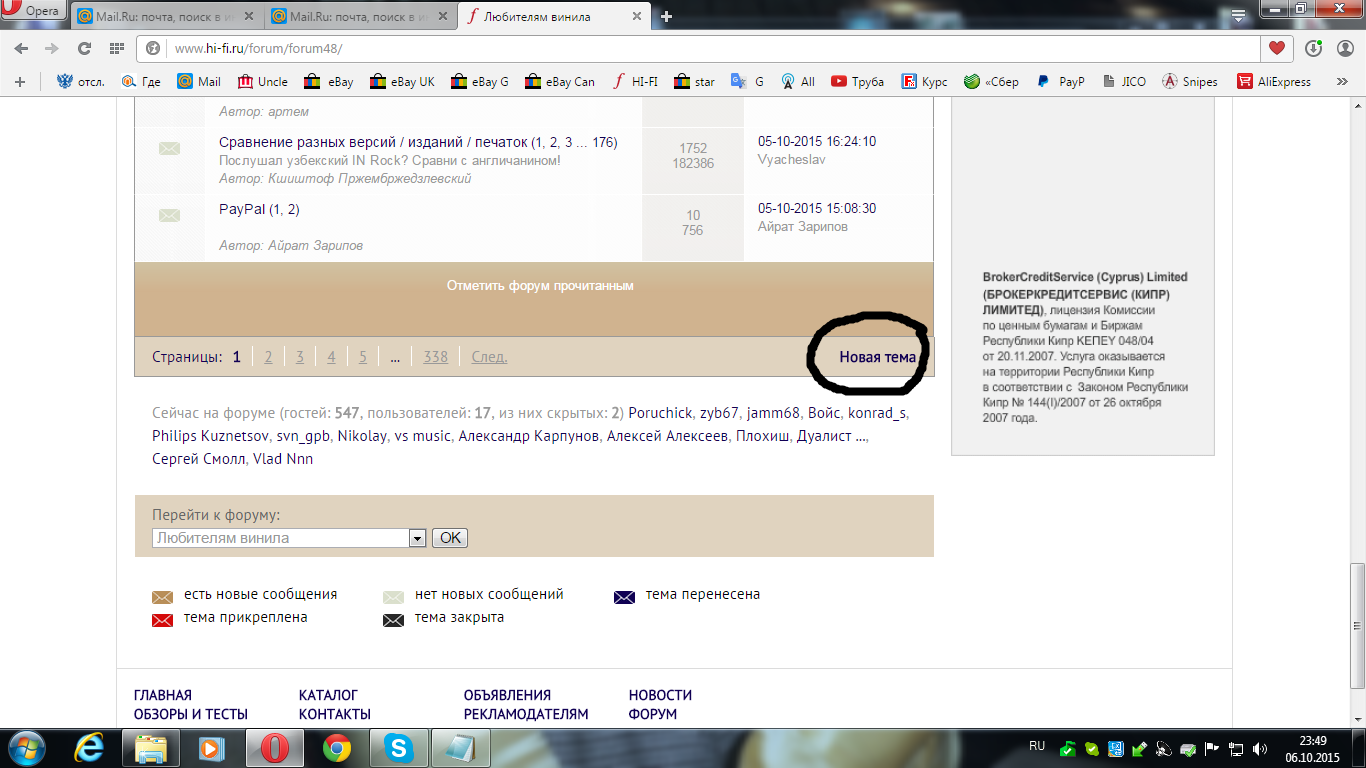Open the AliExpress bookmark
The width and height of the screenshot is (1366, 768).
click(1273, 82)
